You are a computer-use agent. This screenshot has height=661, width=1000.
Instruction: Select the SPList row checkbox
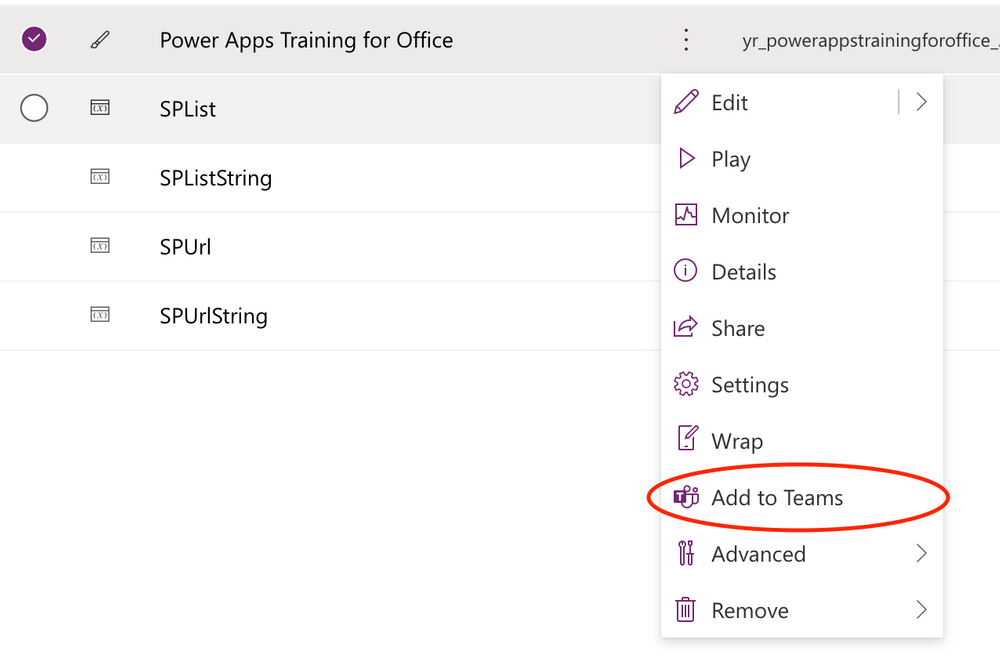coord(34,107)
